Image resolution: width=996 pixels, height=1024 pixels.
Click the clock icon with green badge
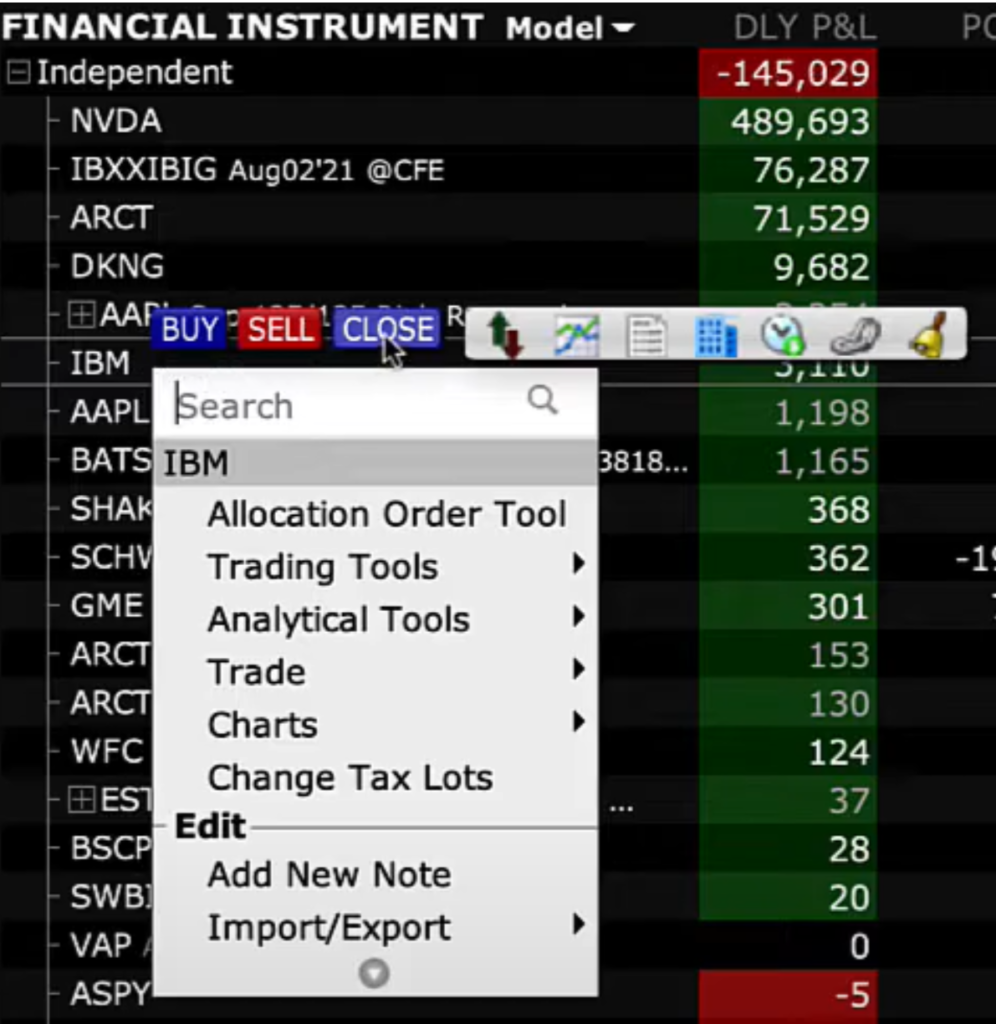point(782,336)
